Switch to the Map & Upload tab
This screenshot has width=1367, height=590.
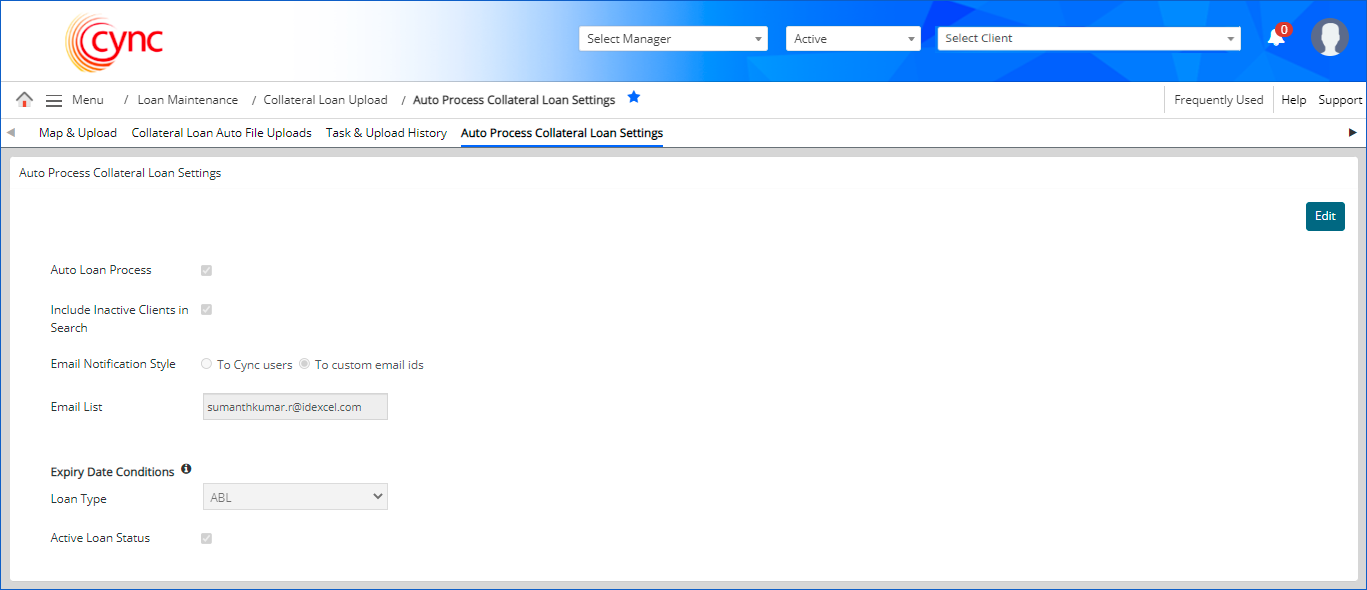coord(78,133)
